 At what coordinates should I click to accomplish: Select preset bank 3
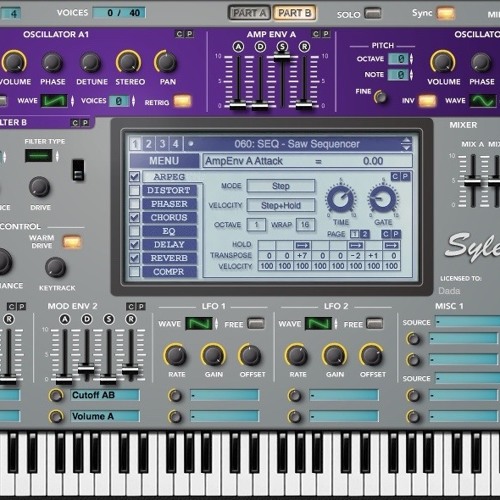(x=162, y=144)
